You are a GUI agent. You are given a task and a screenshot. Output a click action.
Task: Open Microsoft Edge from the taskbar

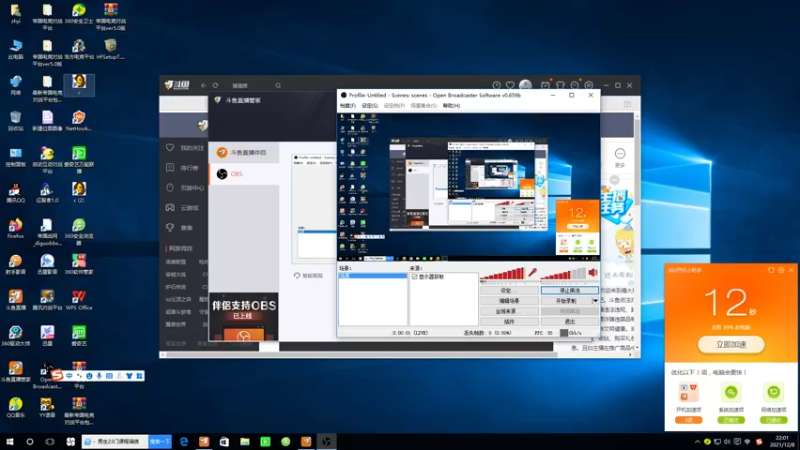(184, 441)
